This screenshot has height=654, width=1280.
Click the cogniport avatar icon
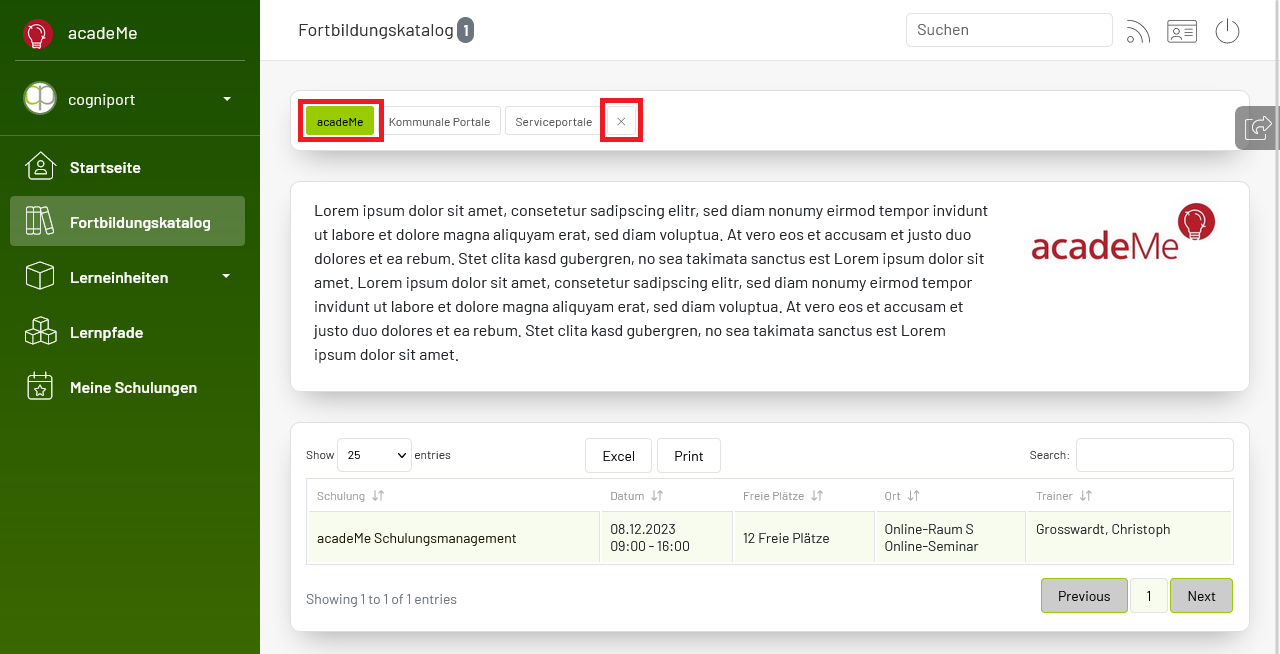pos(40,98)
